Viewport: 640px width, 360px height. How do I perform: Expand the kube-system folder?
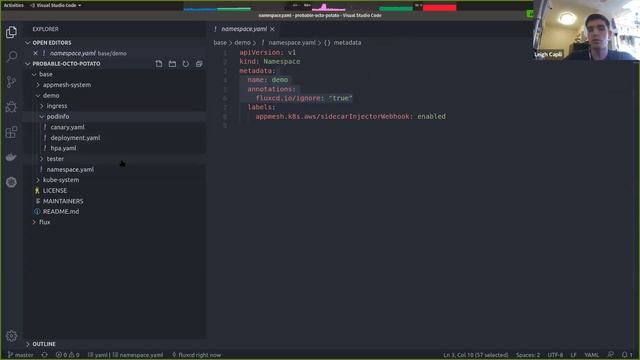[38, 180]
